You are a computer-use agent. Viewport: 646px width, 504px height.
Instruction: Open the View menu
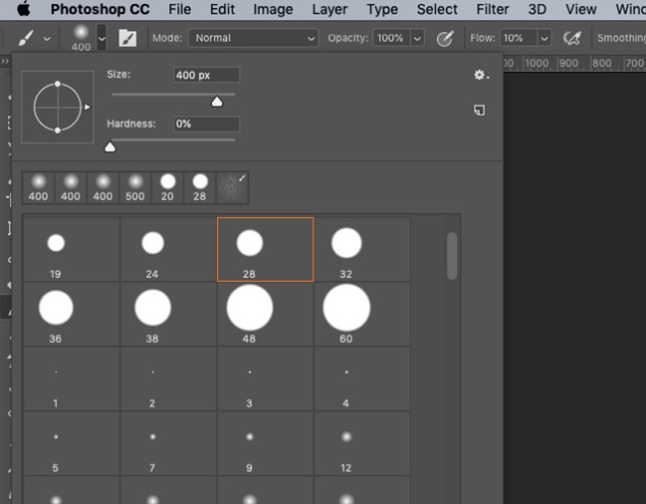point(581,9)
